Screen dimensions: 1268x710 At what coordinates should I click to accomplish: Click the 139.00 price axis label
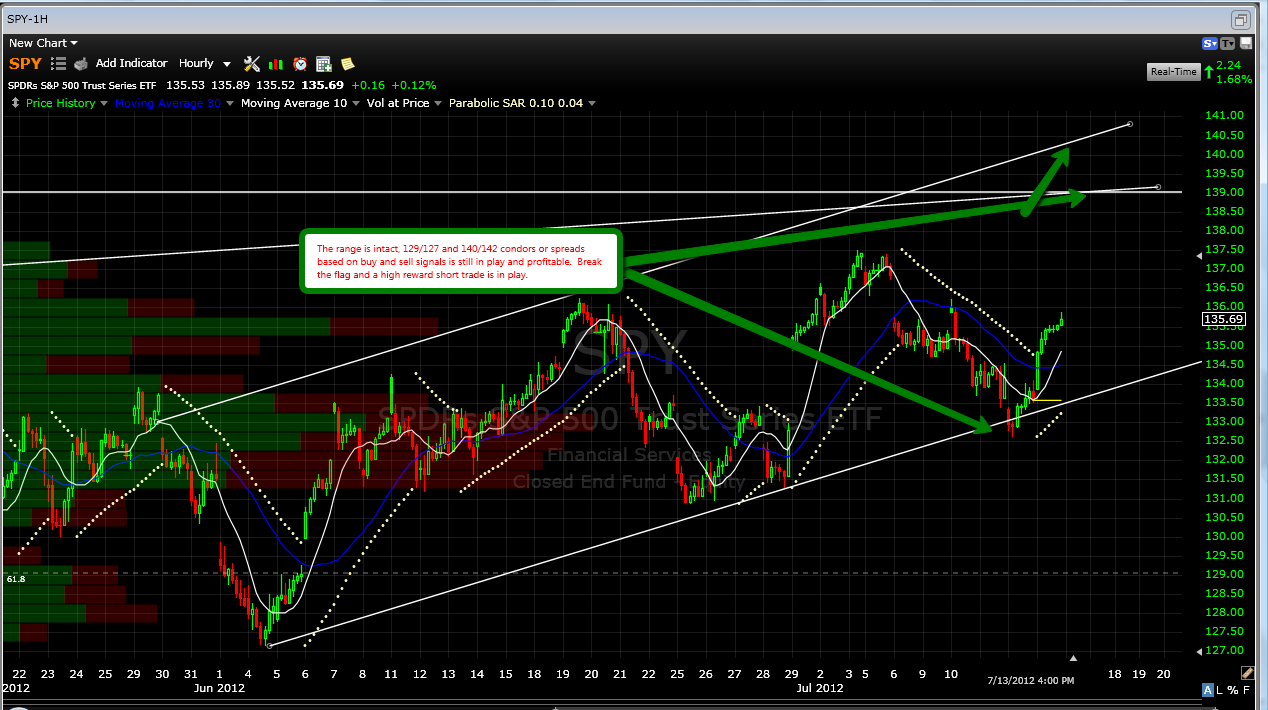[x=1223, y=192]
